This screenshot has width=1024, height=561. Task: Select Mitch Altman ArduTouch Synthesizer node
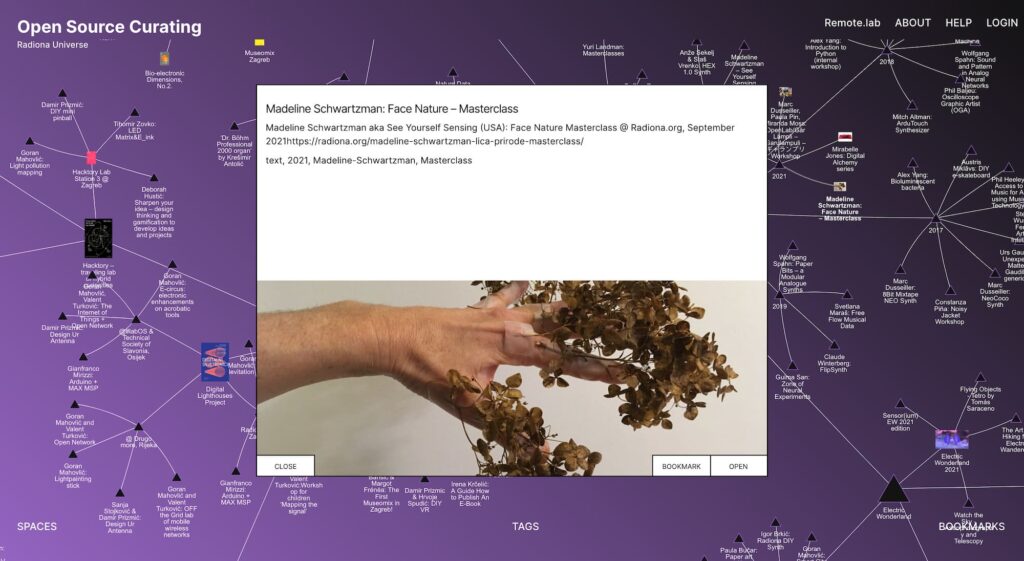pyautogui.click(x=912, y=105)
